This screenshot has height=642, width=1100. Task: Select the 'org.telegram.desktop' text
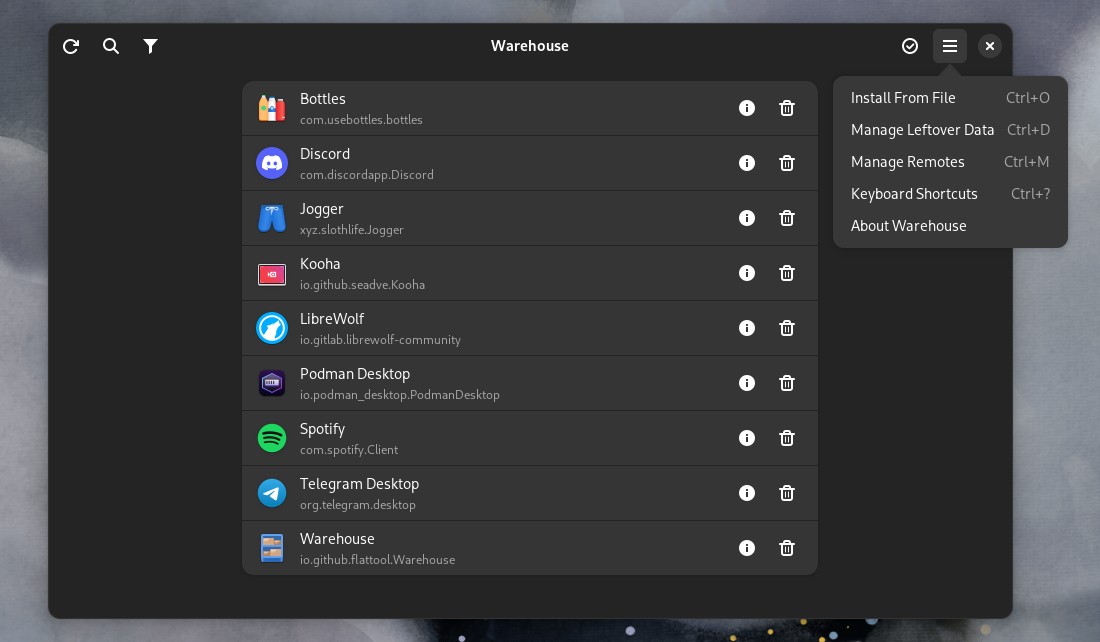point(358,505)
